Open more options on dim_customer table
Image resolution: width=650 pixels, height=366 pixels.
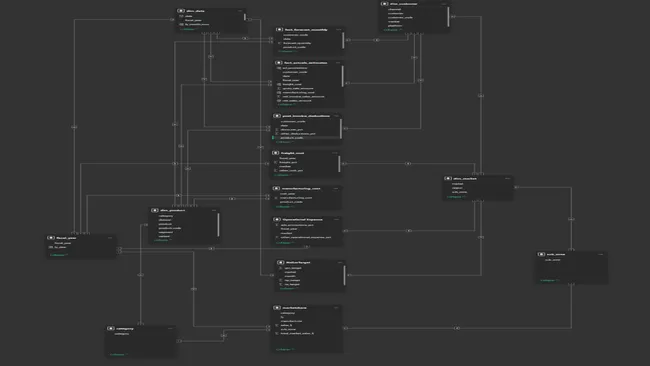click(444, 4)
